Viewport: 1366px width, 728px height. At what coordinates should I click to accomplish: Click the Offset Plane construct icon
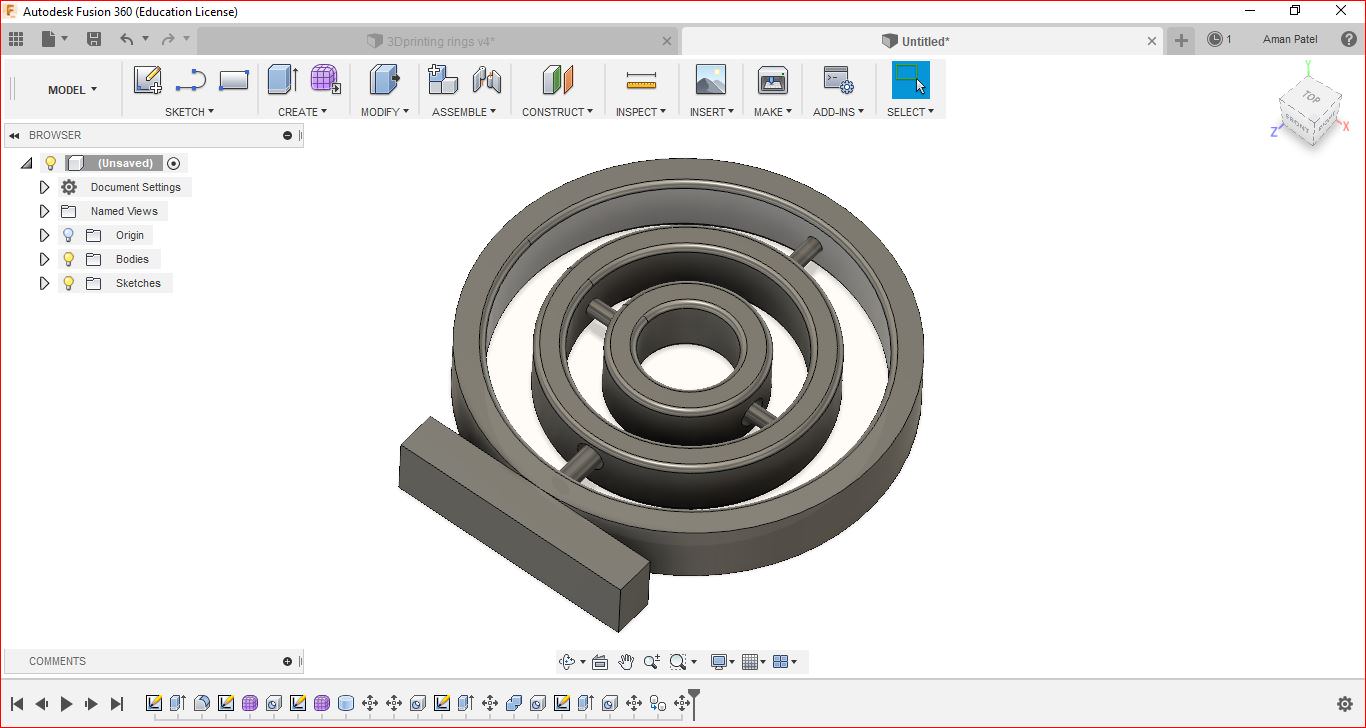pyautogui.click(x=558, y=80)
